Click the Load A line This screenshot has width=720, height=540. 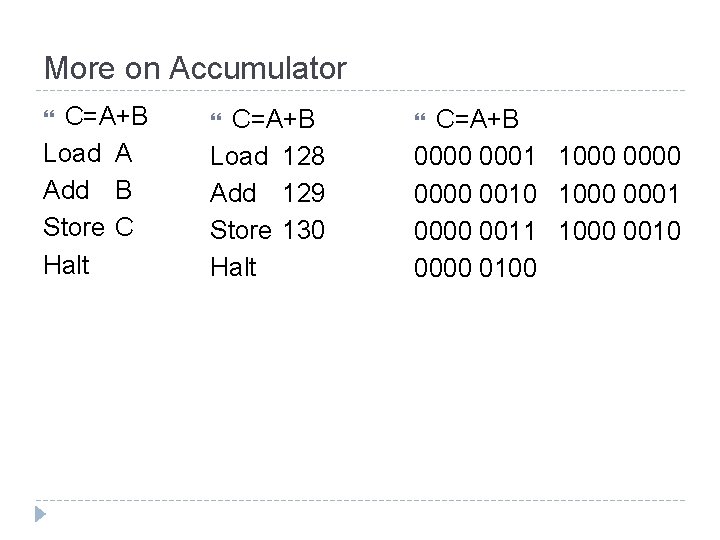coord(88,153)
